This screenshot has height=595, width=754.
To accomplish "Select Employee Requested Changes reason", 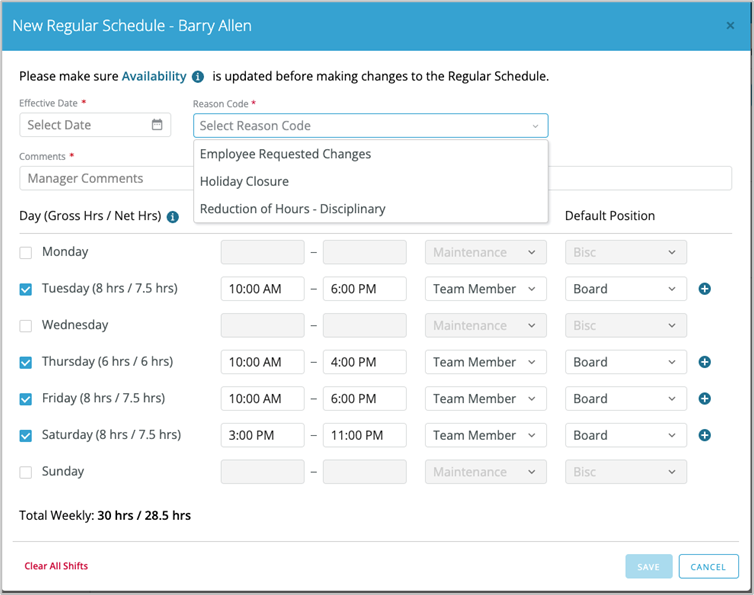I will tap(285, 154).
